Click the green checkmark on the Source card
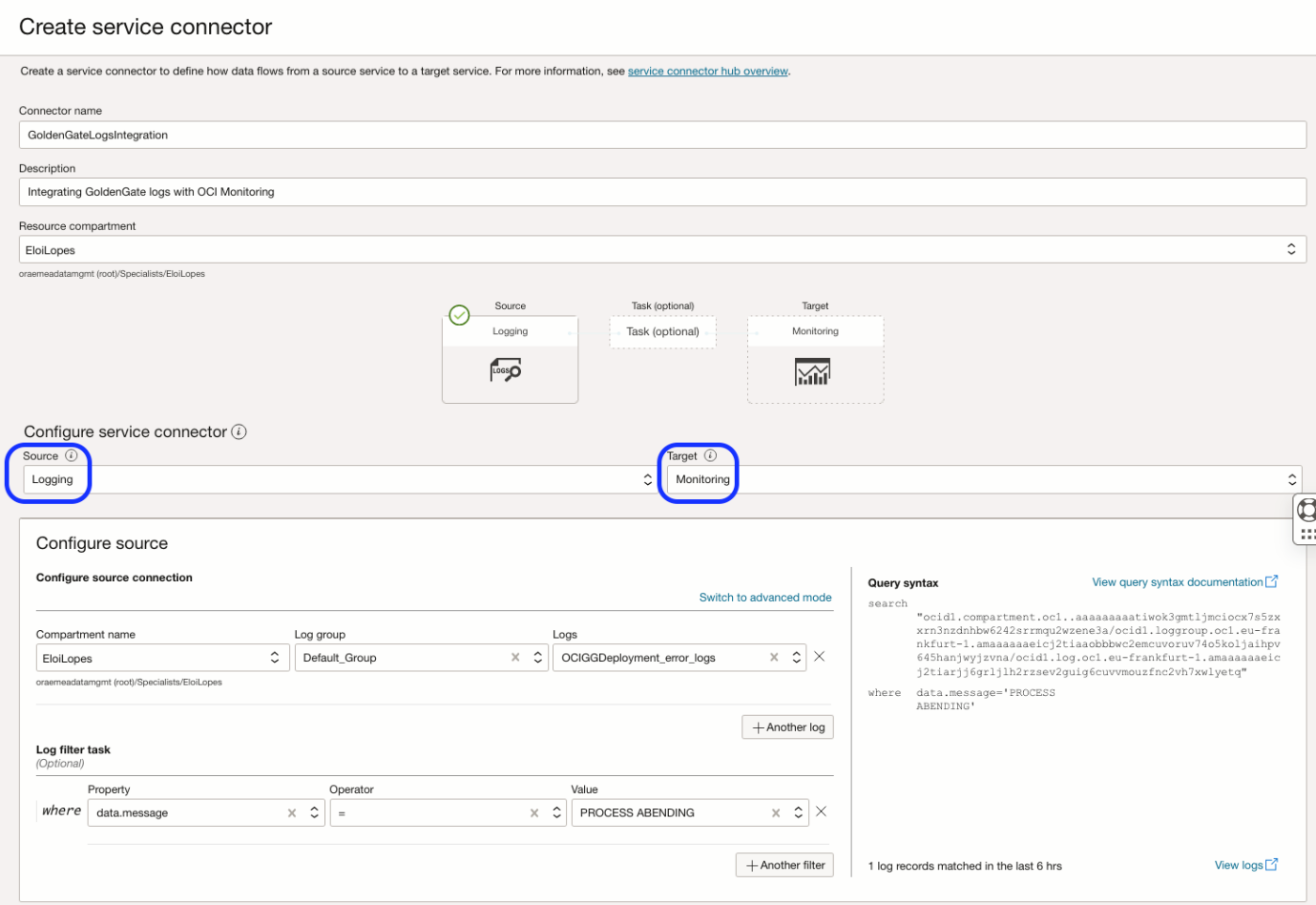 459,315
